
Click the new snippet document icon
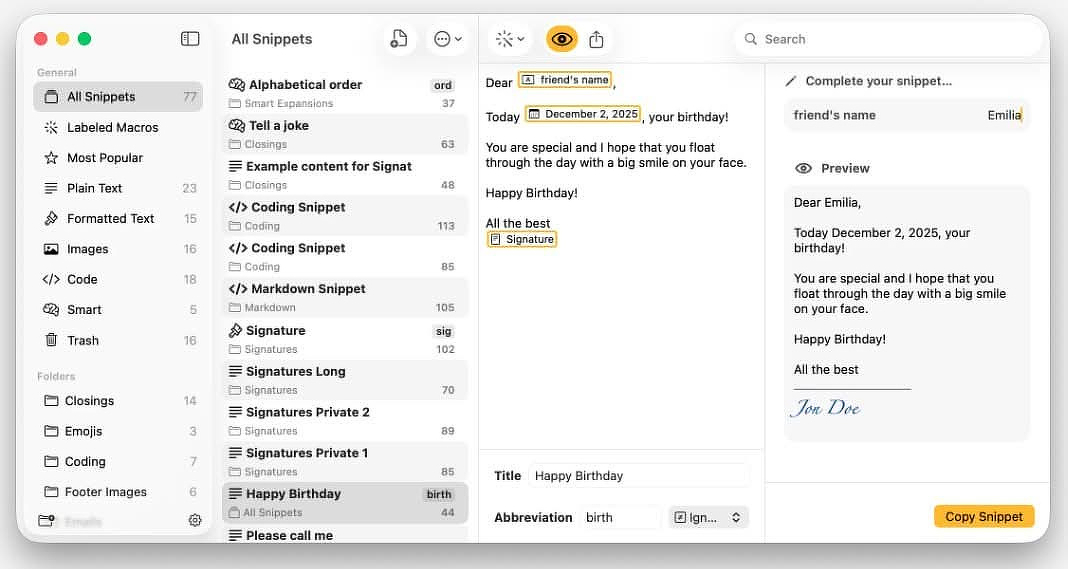pyautogui.click(x=399, y=39)
